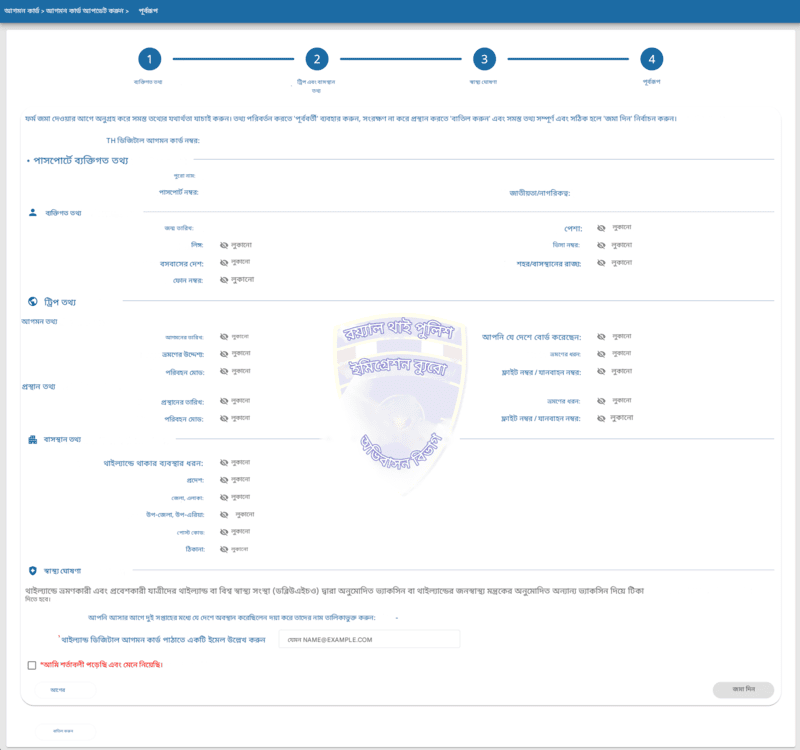Reveal the hidden province (প্রদেশ) value
800x750 pixels.
pos(224,480)
